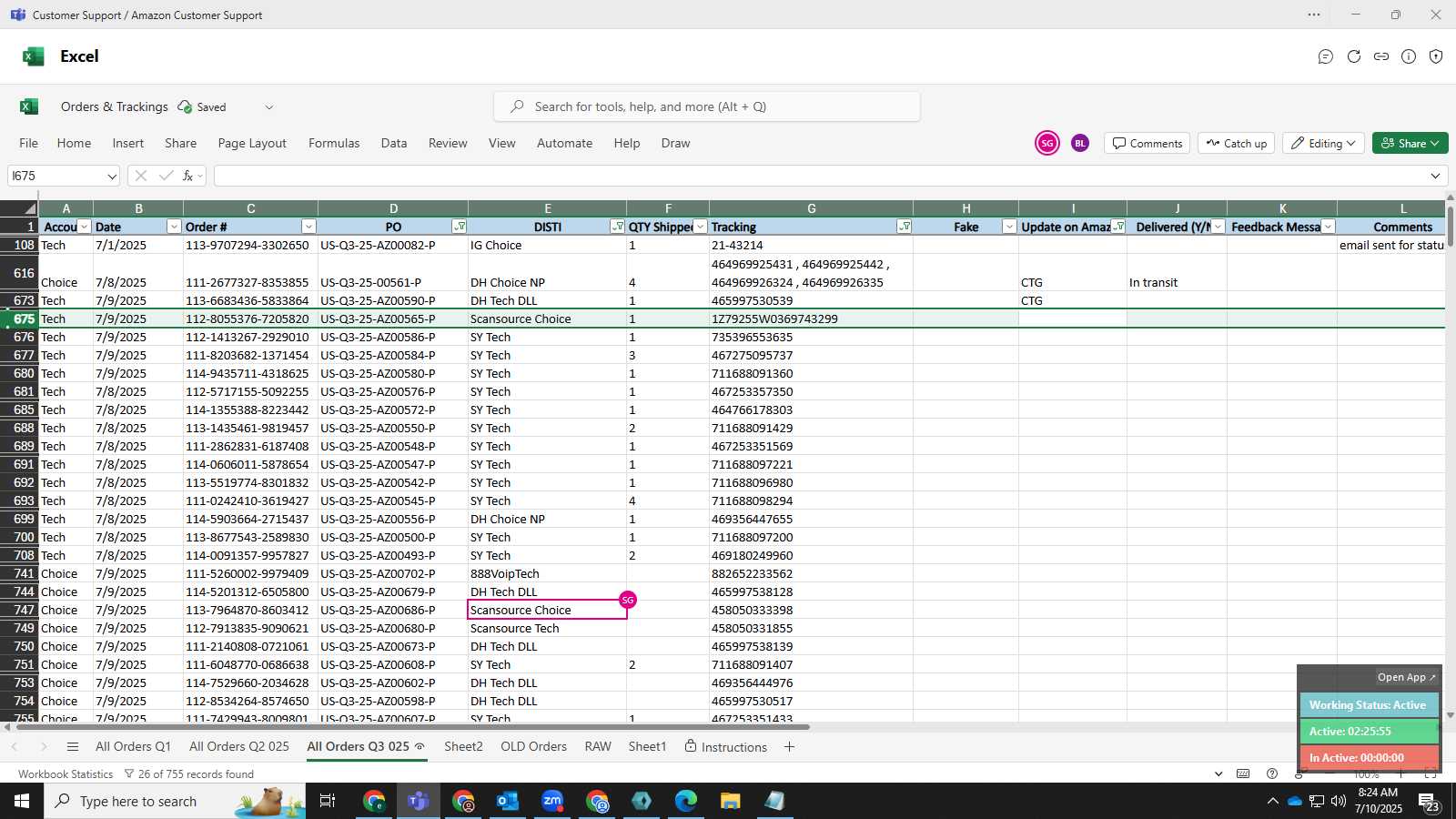The image size is (1456, 819).
Task: Open the Tracking column filter dropdown
Action: coord(904,227)
